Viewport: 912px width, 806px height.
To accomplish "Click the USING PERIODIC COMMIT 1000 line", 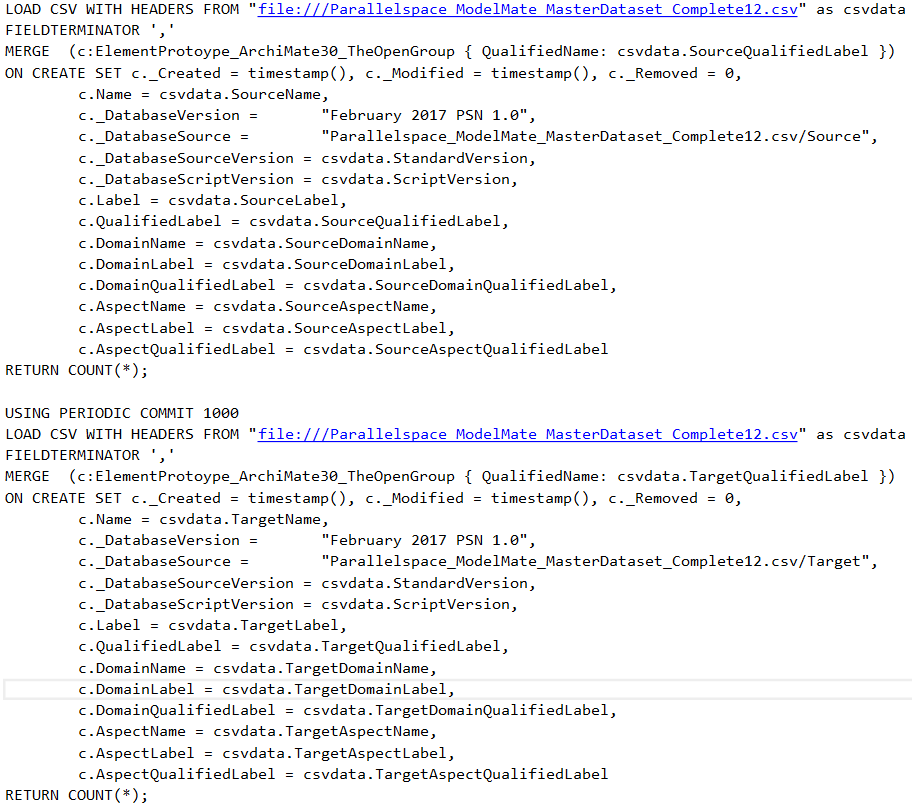I will (122, 413).
